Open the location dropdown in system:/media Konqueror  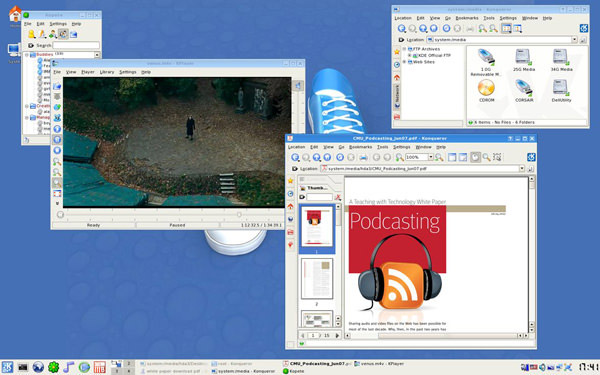click(574, 39)
